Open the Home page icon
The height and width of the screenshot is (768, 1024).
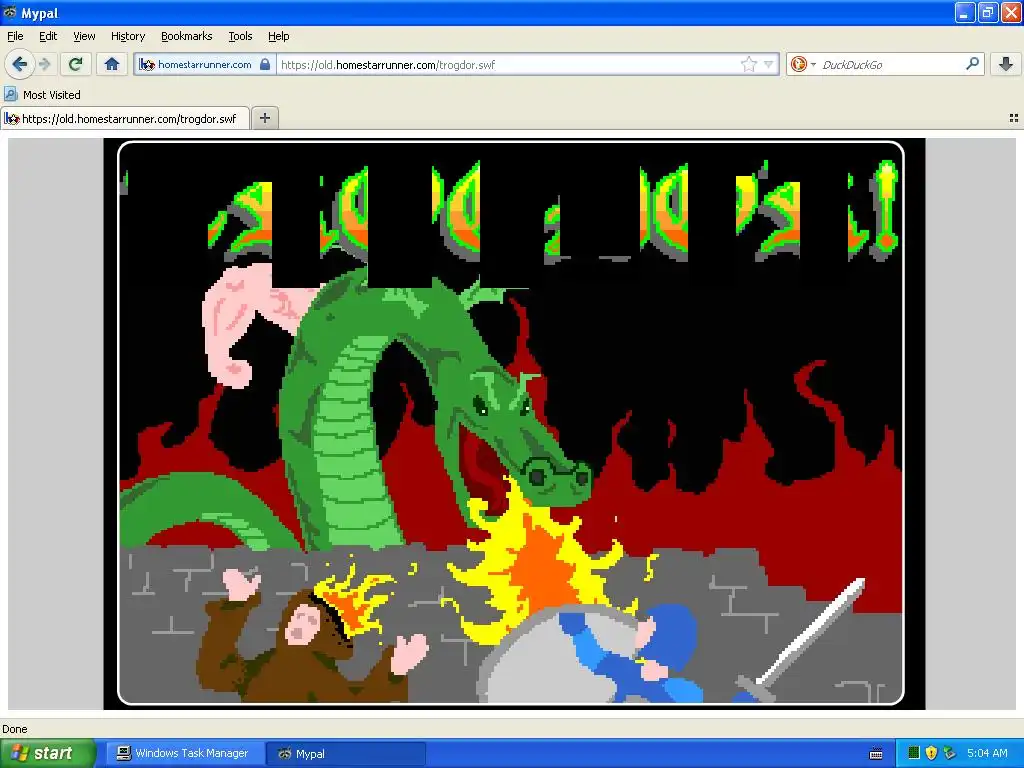point(112,64)
